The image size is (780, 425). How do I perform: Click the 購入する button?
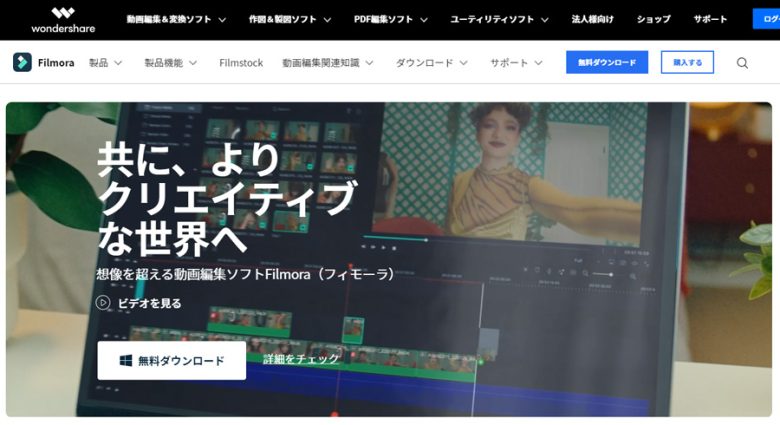687,62
